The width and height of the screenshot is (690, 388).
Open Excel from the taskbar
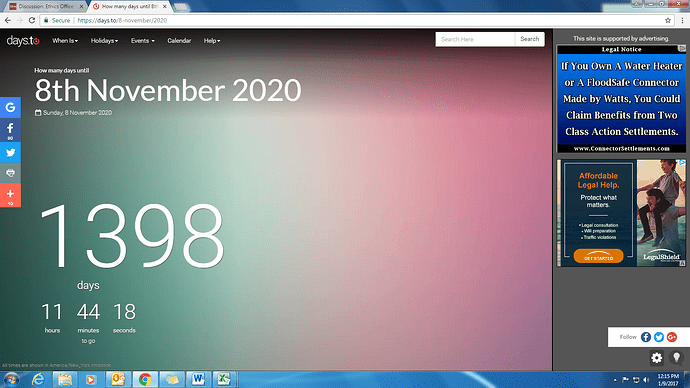click(x=224, y=379)
